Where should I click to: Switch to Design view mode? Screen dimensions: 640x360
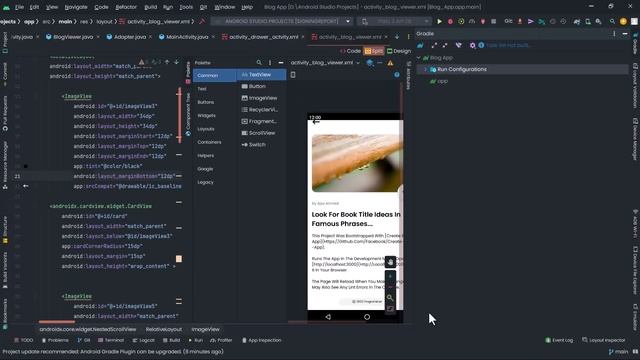399,51
